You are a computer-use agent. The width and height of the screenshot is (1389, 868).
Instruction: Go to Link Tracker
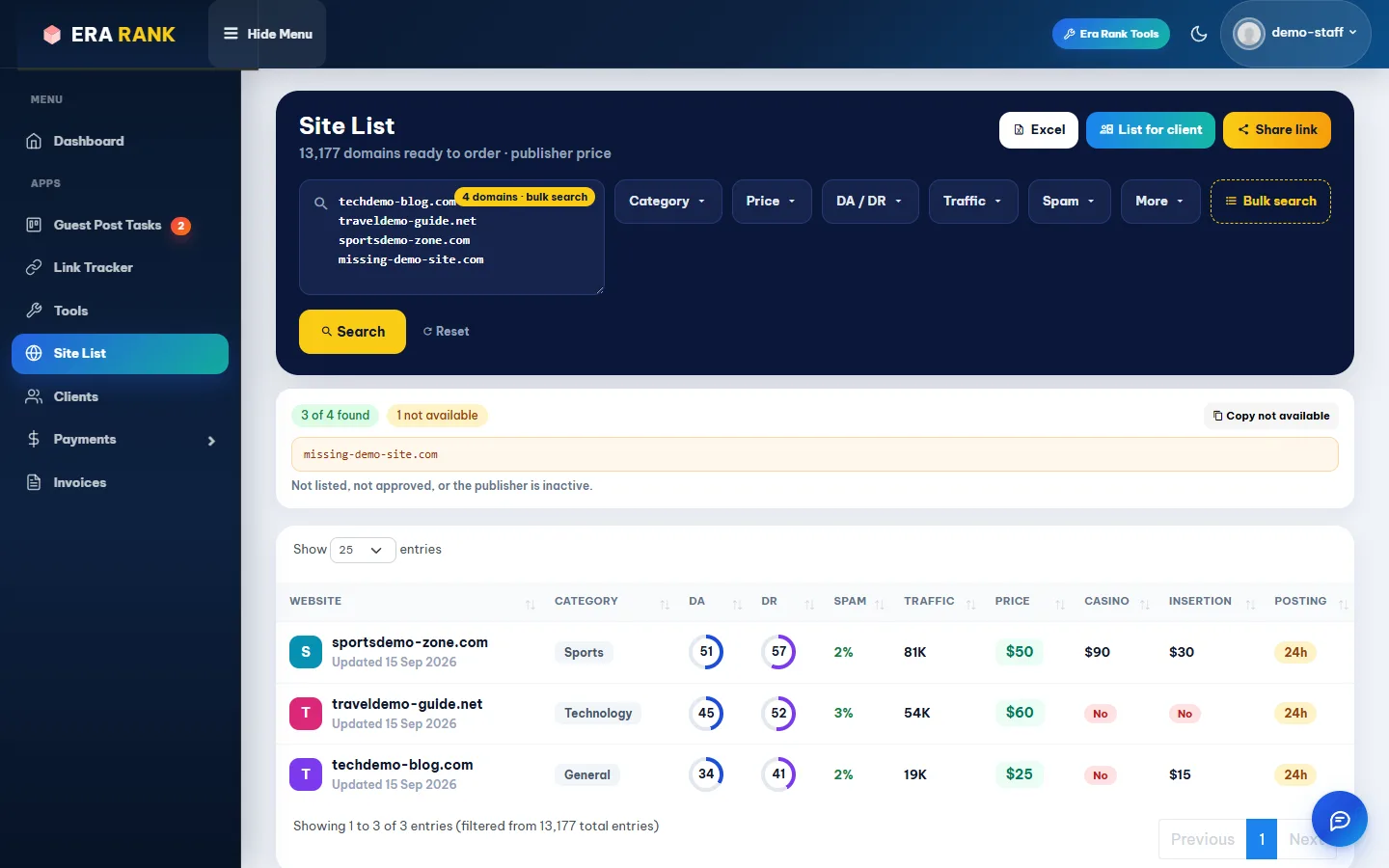120,267
